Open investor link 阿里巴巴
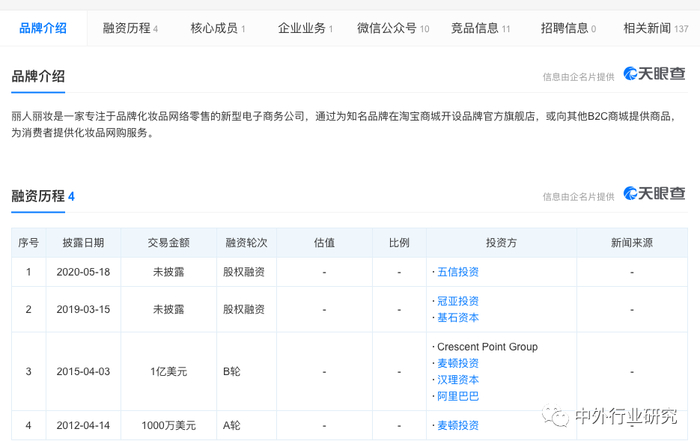Viewport: 700px width, 447px height. [458, 396]
